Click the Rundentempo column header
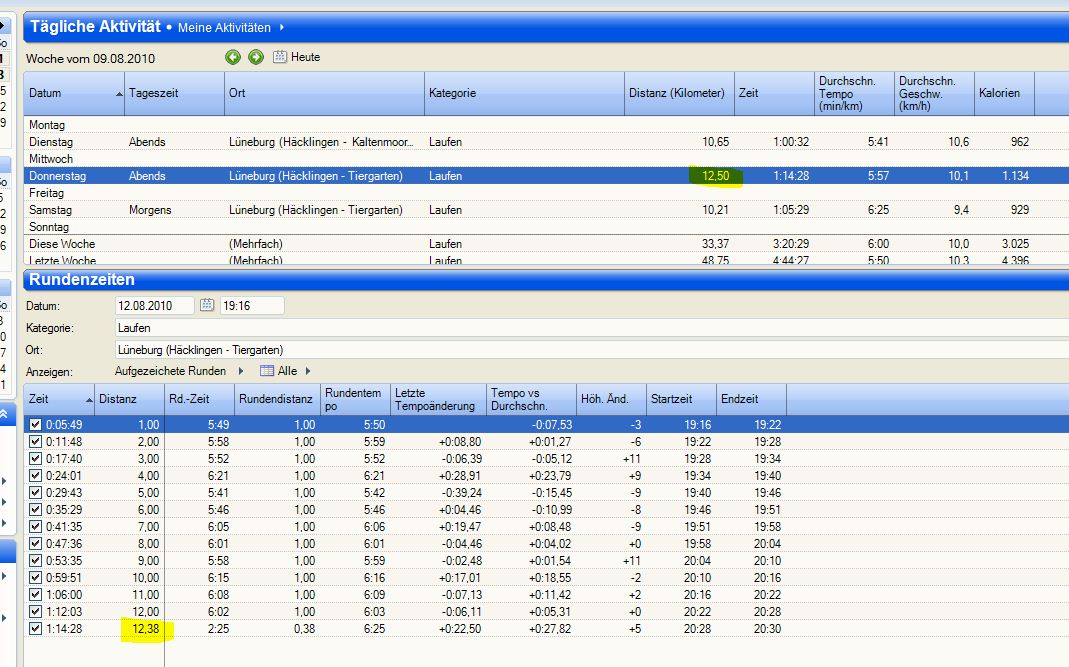This screenshot has width=1069, height=667. tap(355, 399)
